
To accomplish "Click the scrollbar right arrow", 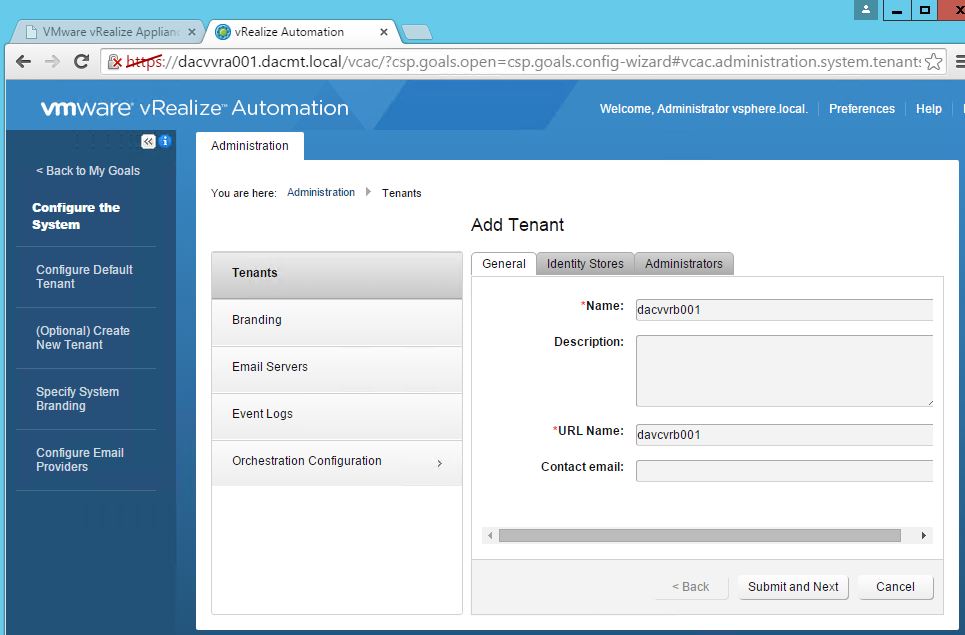I will coord(924,535).
